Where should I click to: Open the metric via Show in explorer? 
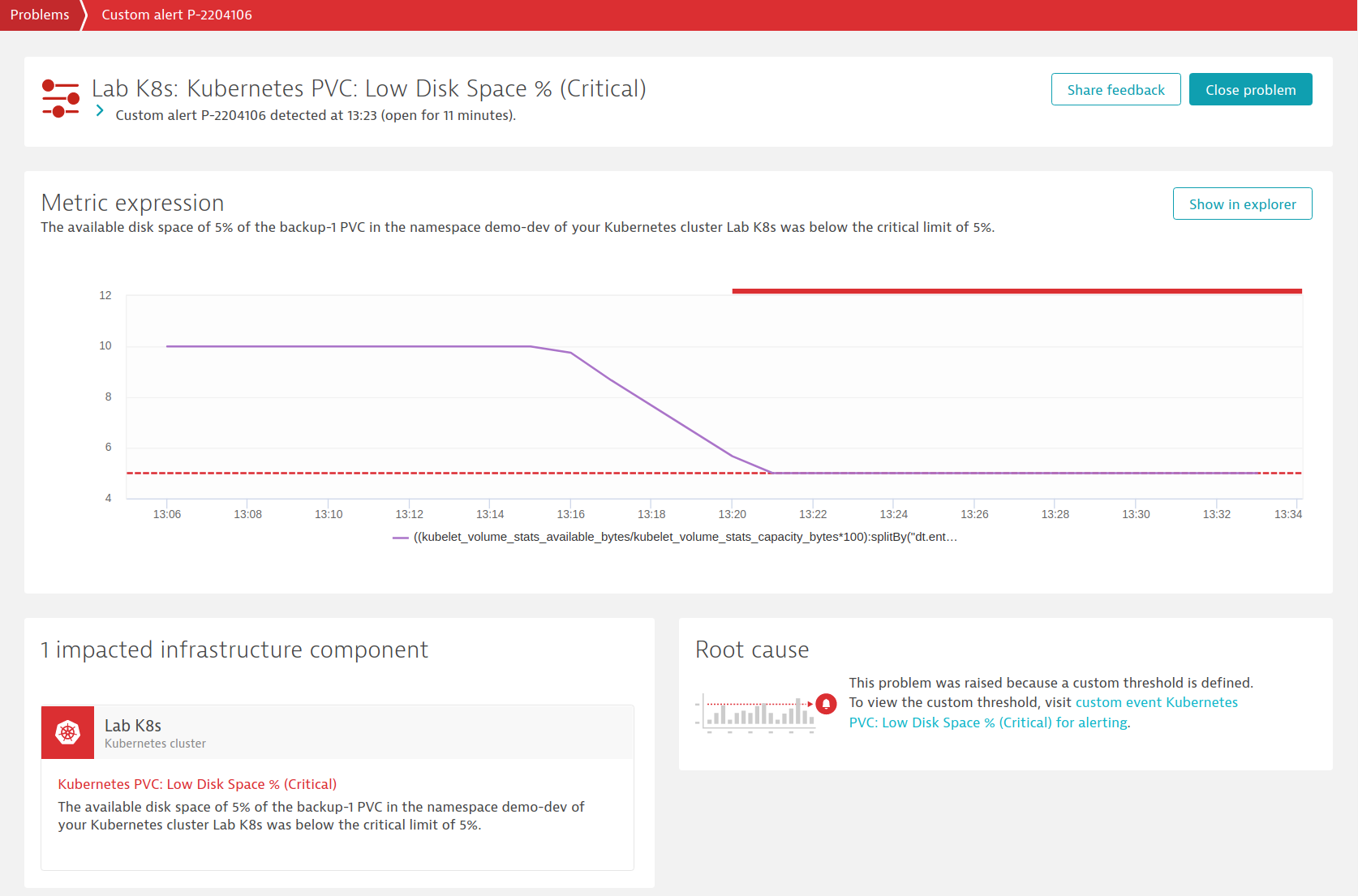[x=1242, y=204]
